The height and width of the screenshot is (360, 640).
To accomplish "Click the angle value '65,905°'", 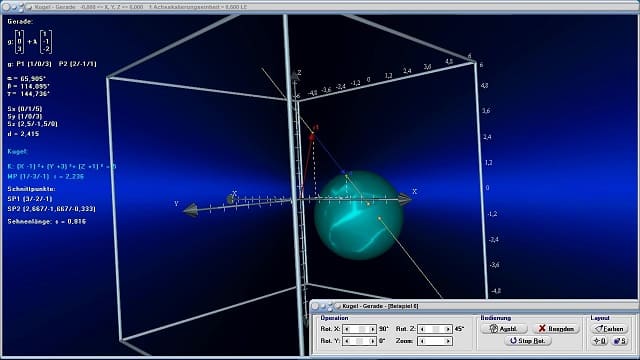I will [x=33, y=78].
